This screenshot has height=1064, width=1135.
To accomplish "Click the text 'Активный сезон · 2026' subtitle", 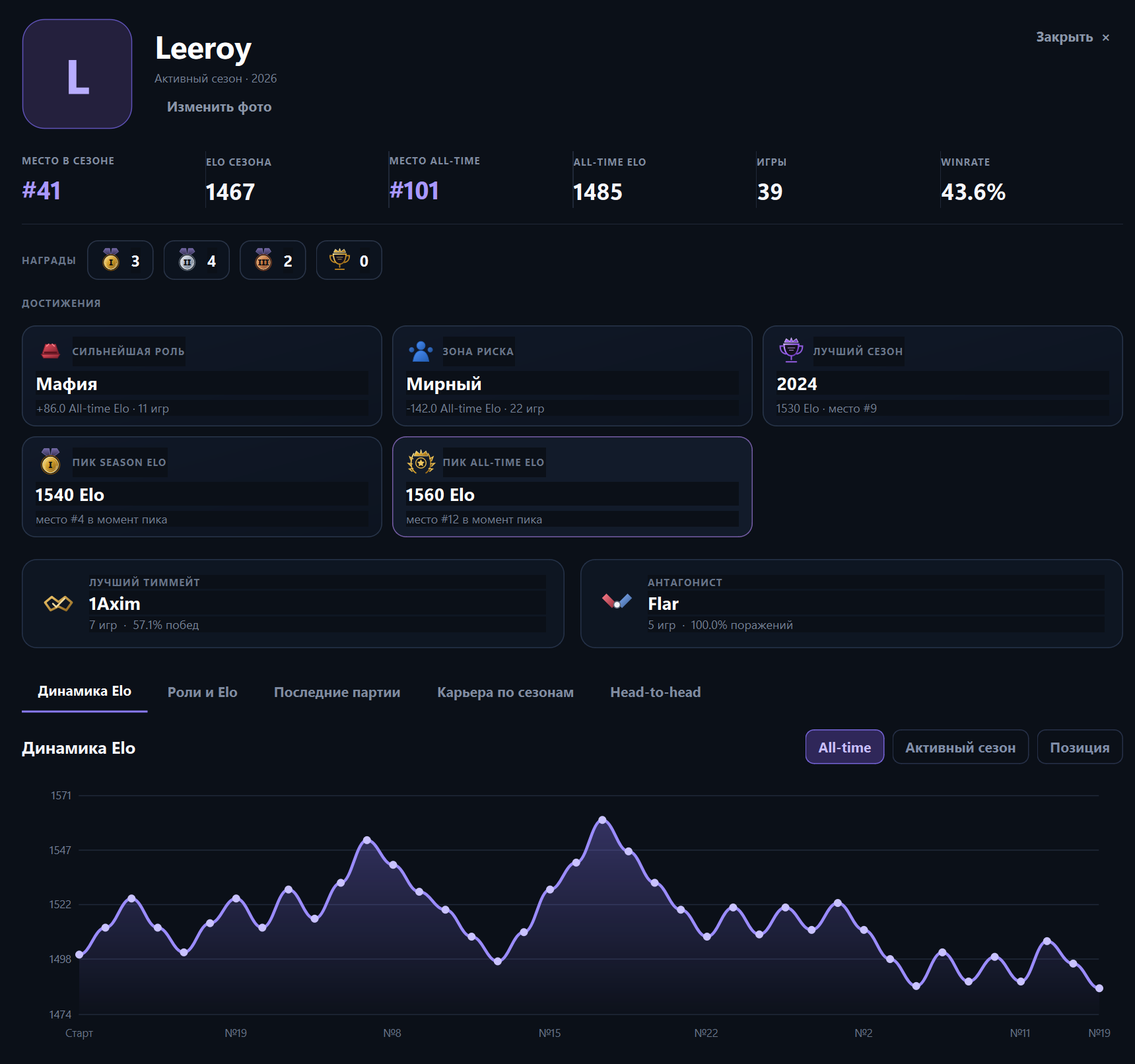I will pyautogui.click(x=216, y=79).
